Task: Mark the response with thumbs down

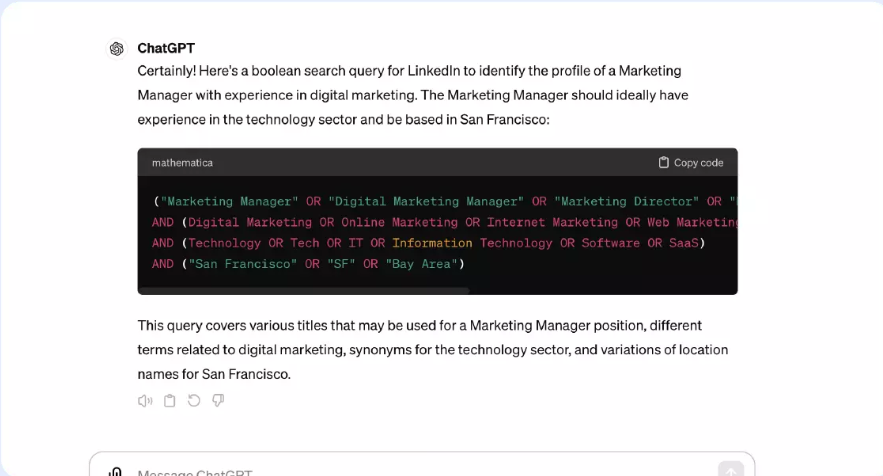Action: click(218, 401)
